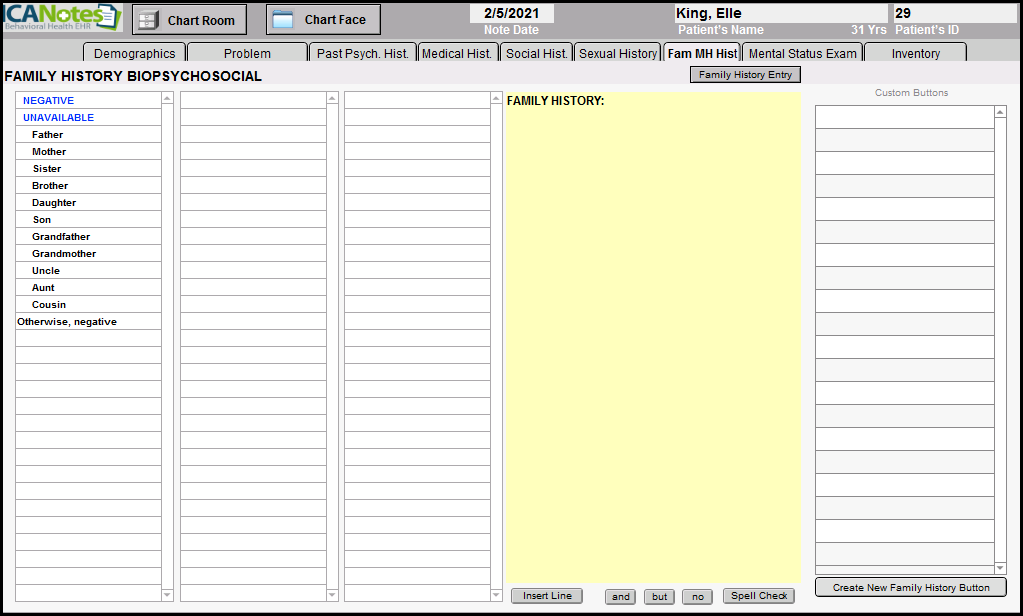Open the Chart Room cabinet icon
Viewport: 1023px width, 616px height.
pos(148,20)
